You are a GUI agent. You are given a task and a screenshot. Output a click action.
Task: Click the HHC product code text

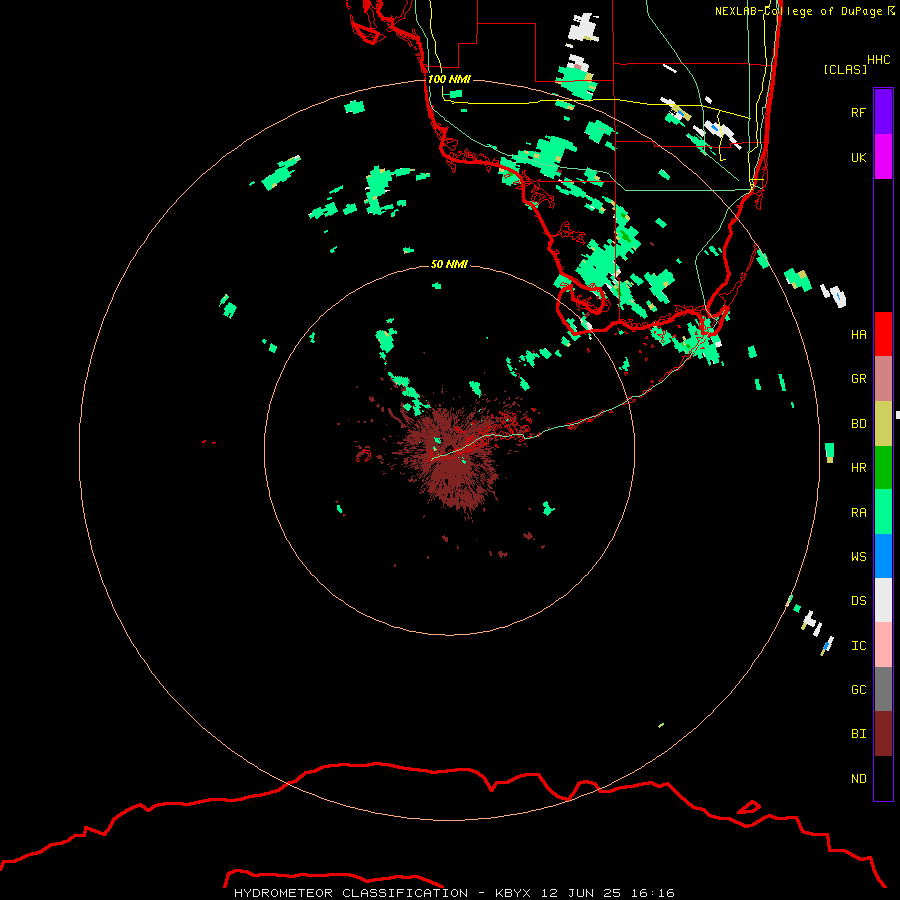[879, 60]
